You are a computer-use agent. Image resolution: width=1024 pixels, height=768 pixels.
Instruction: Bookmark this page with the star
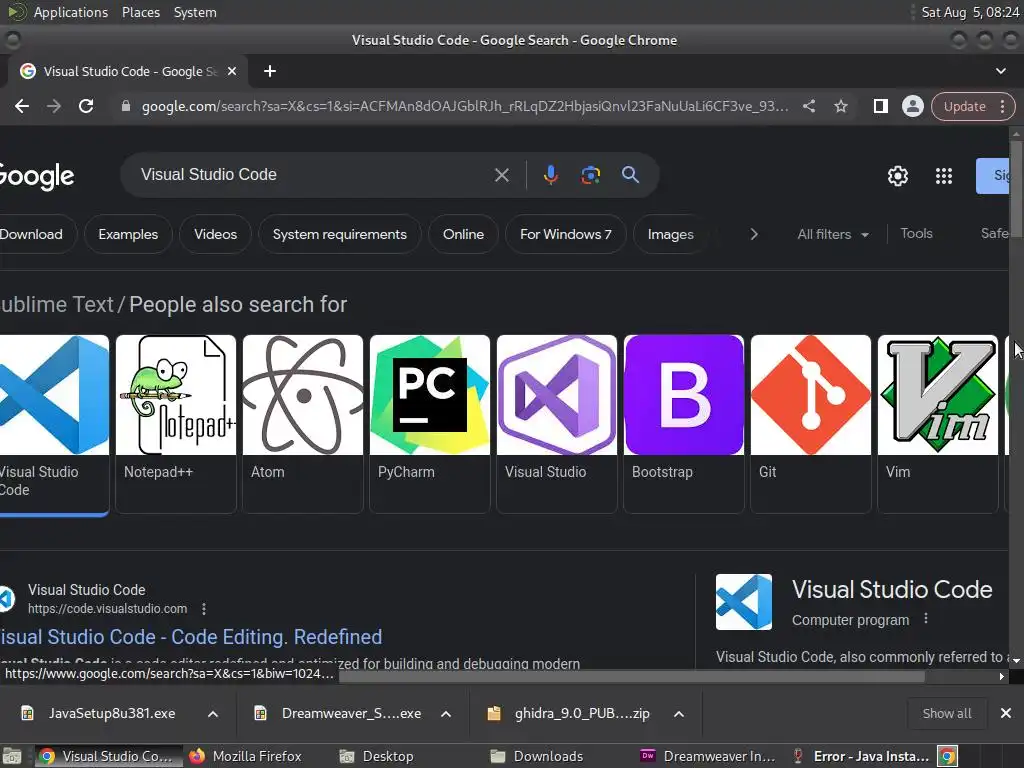tap(840, 106)
